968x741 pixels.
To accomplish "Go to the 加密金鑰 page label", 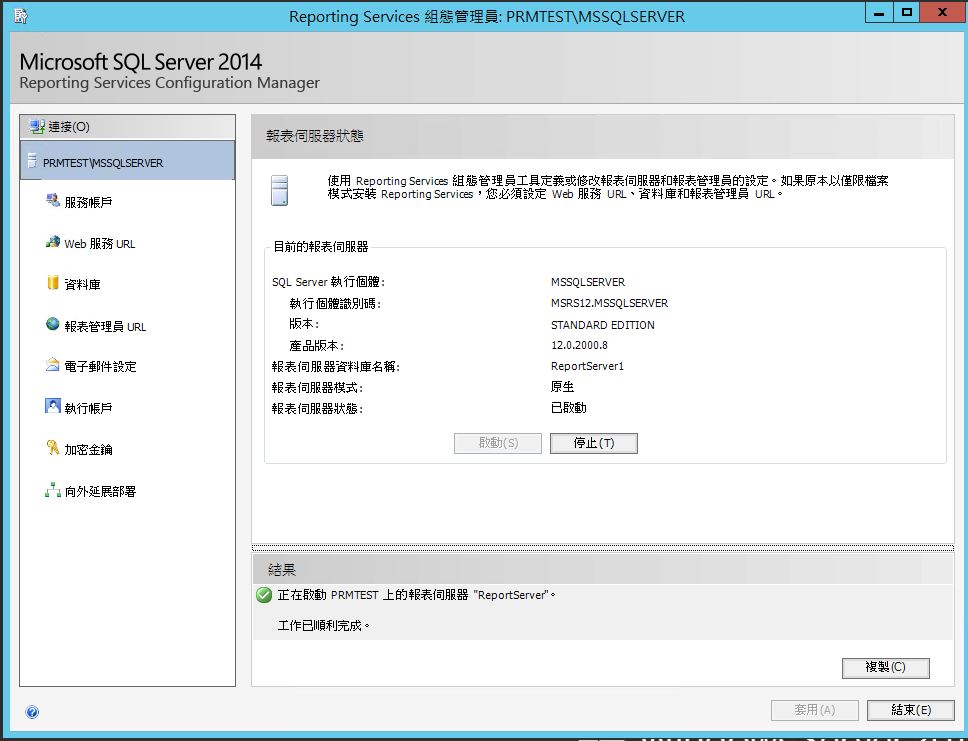I will 89,450.
